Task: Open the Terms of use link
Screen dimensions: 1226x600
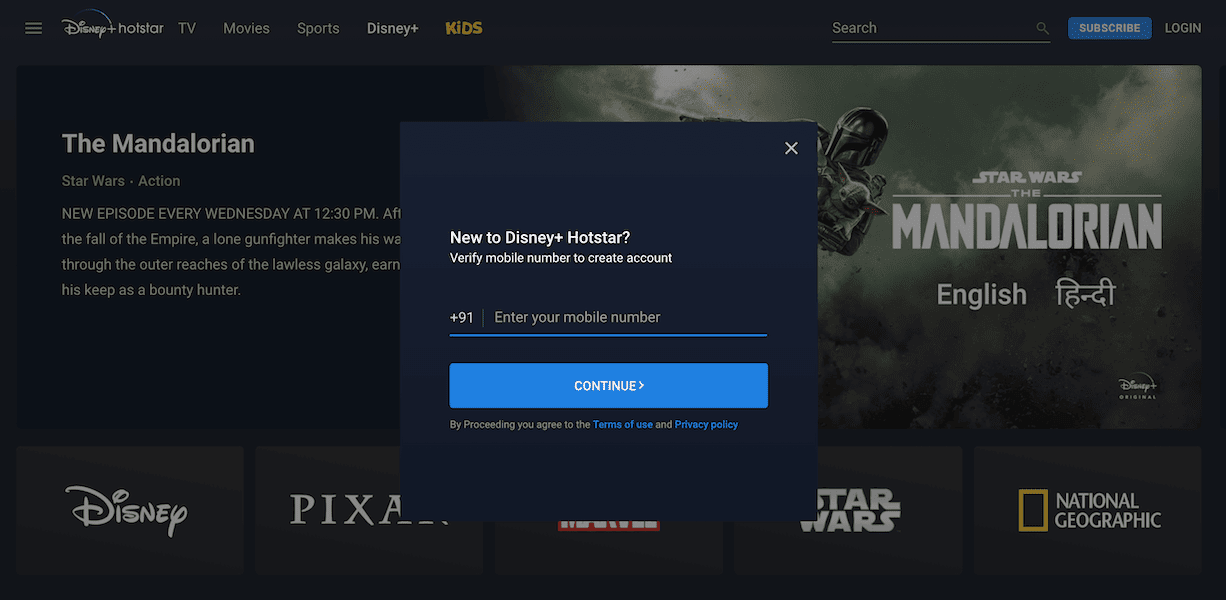Action: [622, 425]
